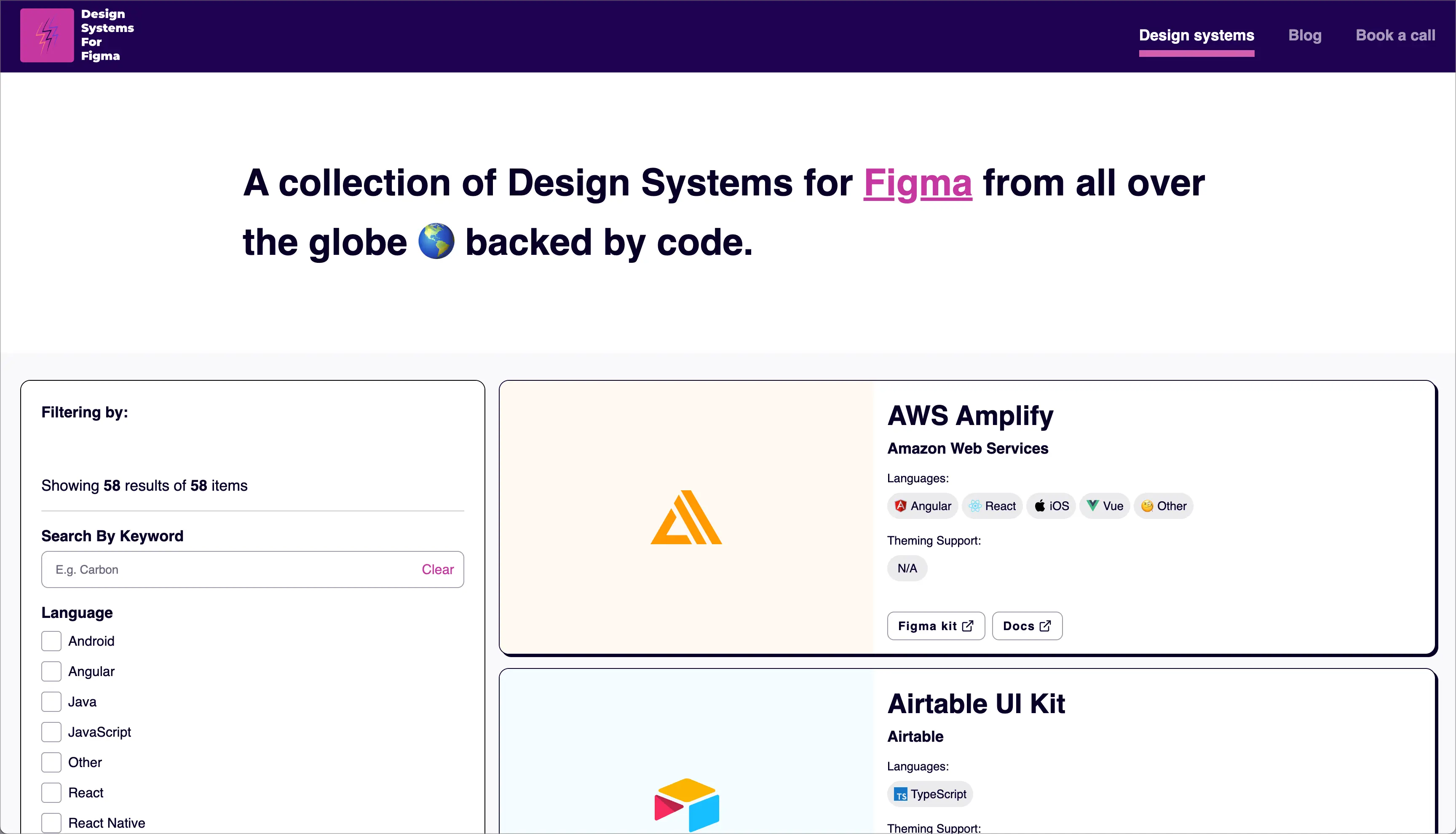Check the Android language filter
Screen dimensions: 1456x834
51,641
